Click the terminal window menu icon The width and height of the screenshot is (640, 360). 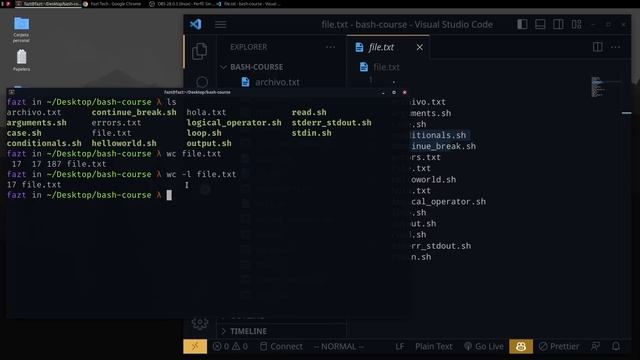tap(11, 92)
